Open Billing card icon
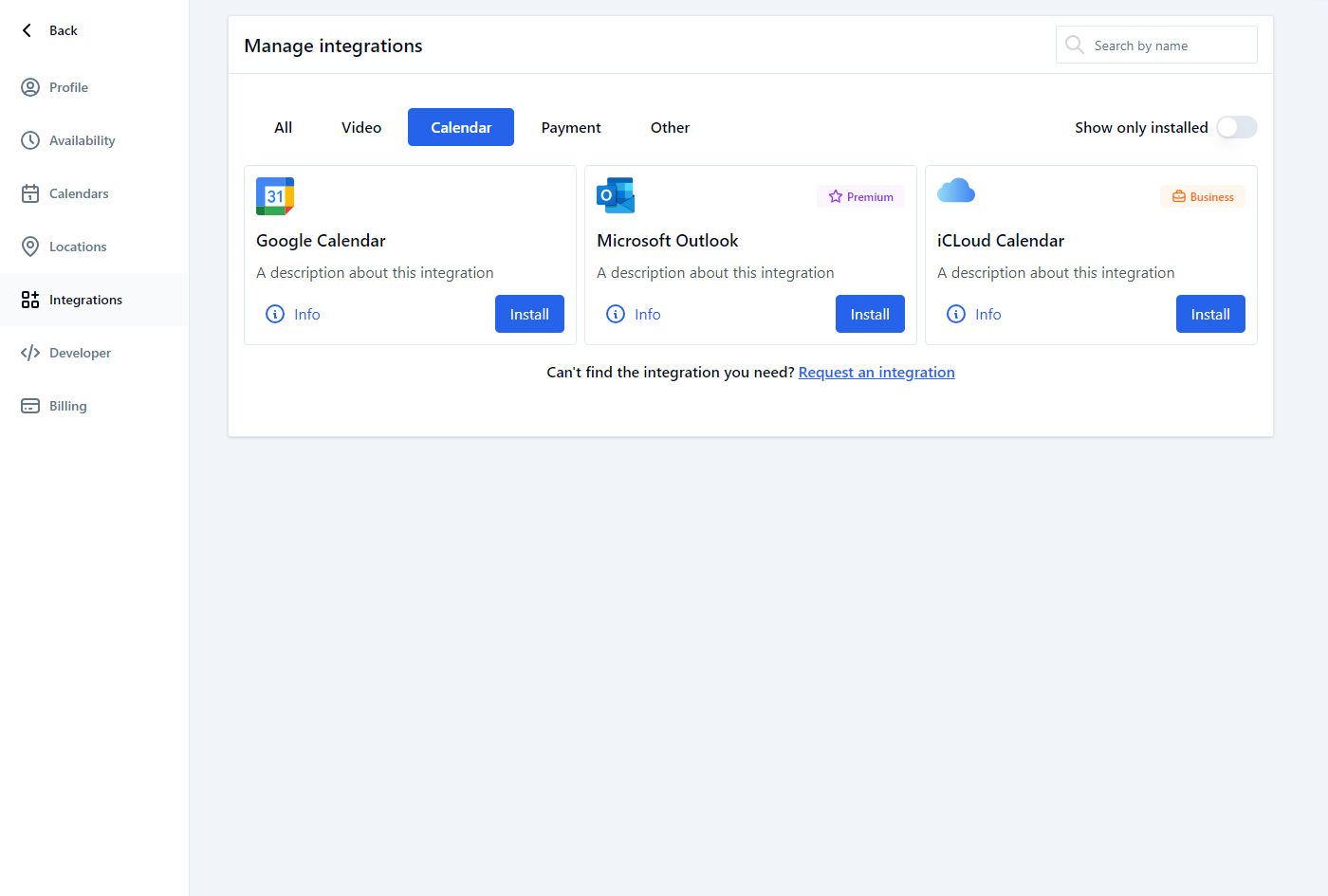This screenshot has width=1328, height=896. click(x=30, y=406)
